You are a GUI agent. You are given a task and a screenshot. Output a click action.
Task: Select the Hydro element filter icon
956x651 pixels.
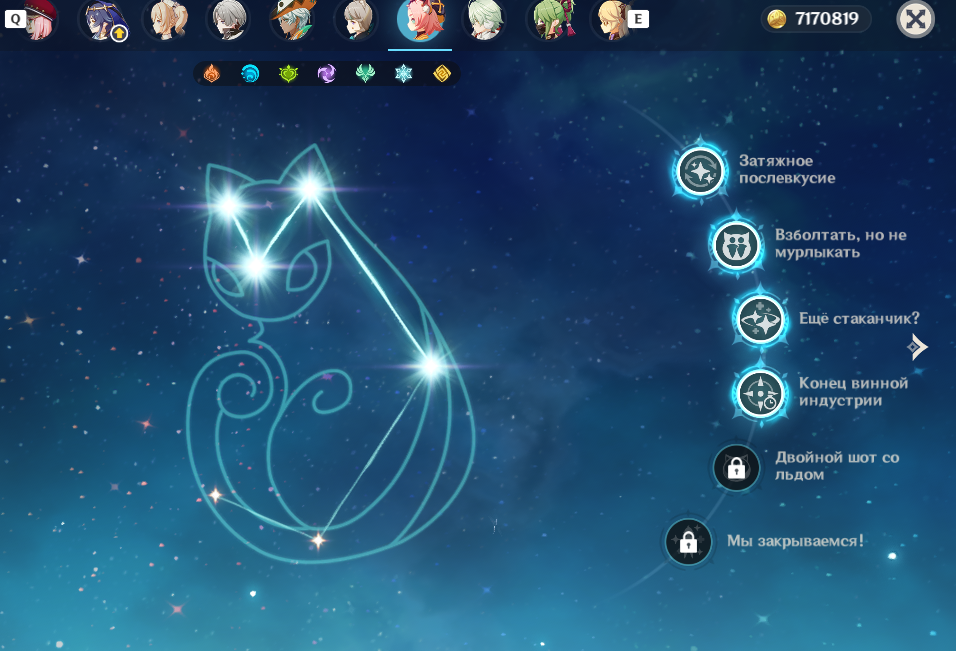point(250,74)
